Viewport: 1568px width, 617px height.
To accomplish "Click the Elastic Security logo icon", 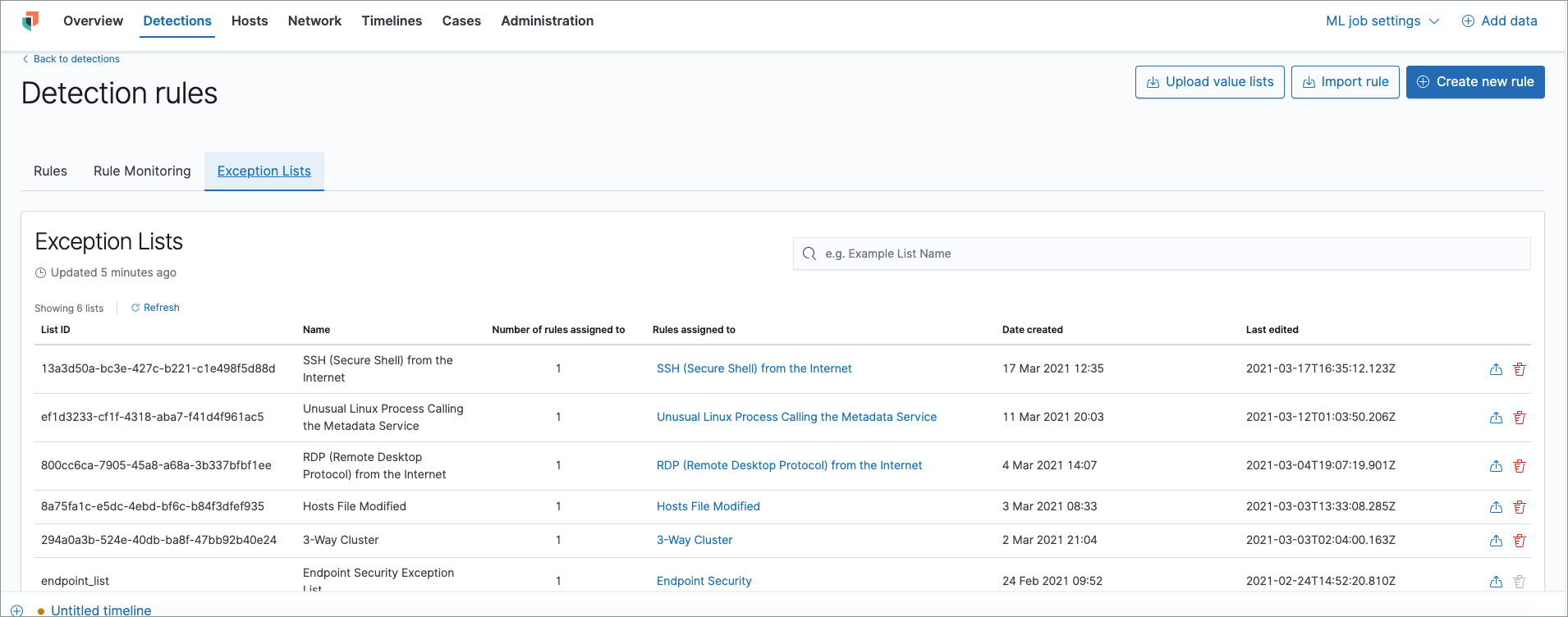I will (x=30, y=21).
